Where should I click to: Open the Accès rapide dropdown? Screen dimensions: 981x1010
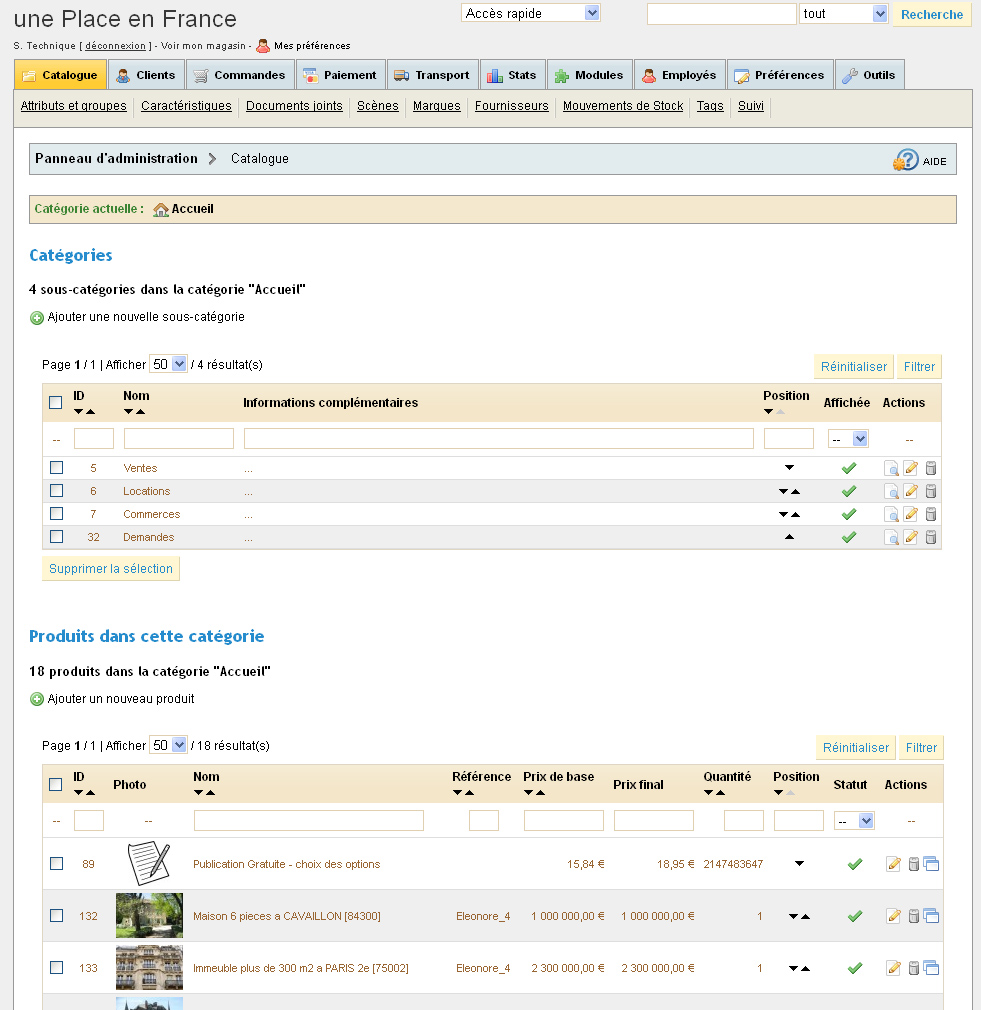click(x=531, y=13)
